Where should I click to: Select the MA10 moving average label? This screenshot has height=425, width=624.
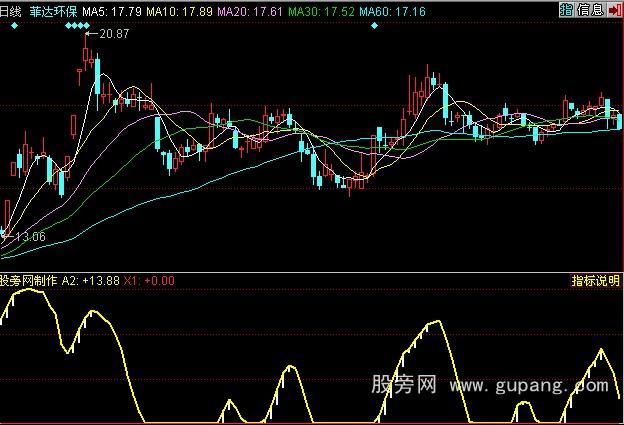coord(177,11)
